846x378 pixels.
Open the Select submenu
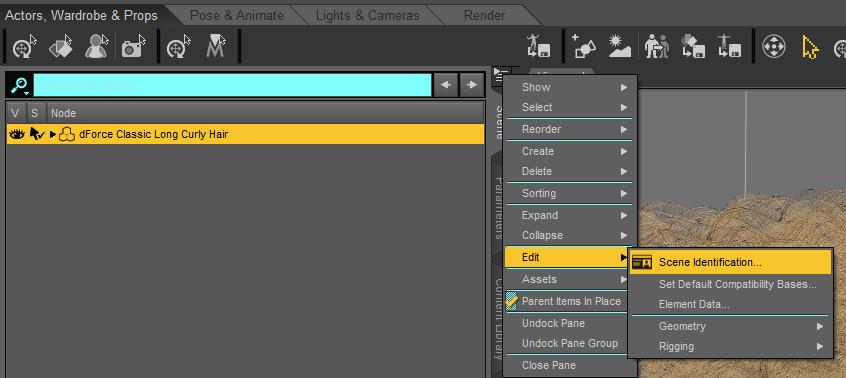click(569, 107)
